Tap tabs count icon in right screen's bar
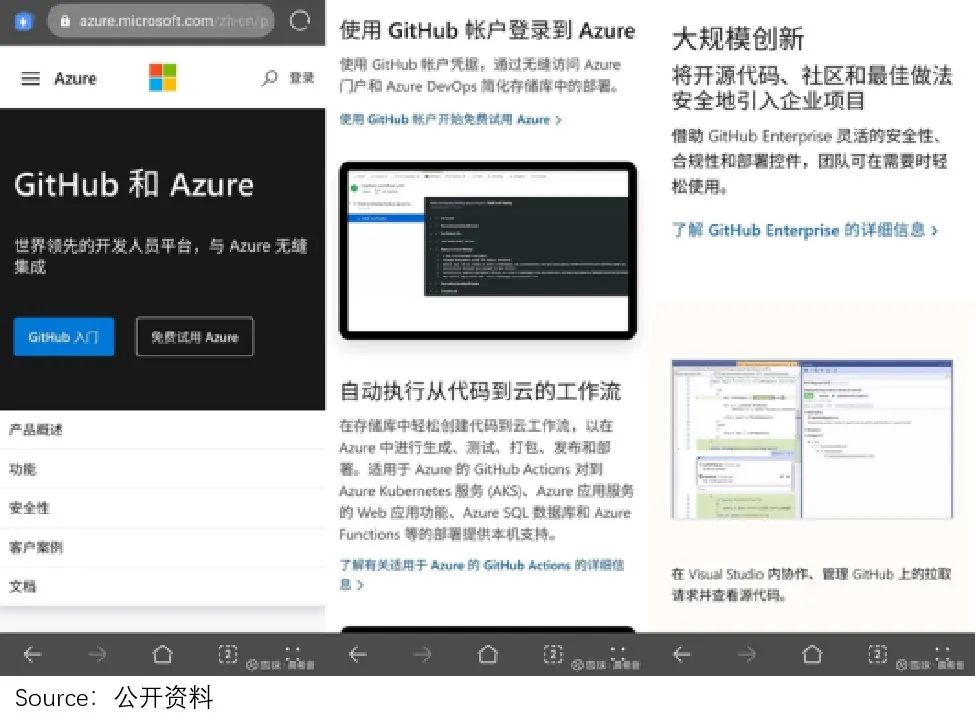 [x=878, y=654]
